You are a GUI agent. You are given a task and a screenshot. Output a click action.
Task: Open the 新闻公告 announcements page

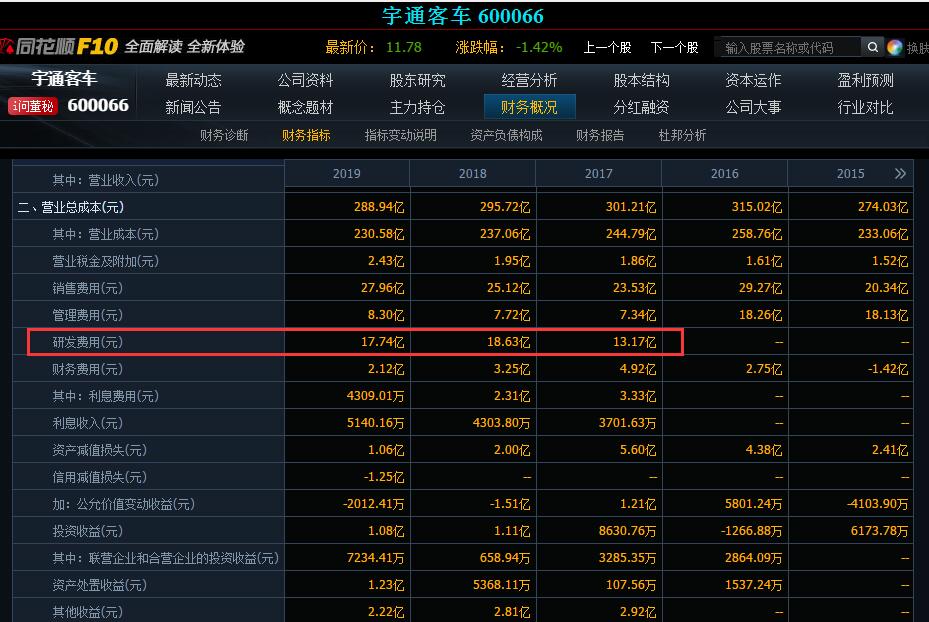coord(192,106)
